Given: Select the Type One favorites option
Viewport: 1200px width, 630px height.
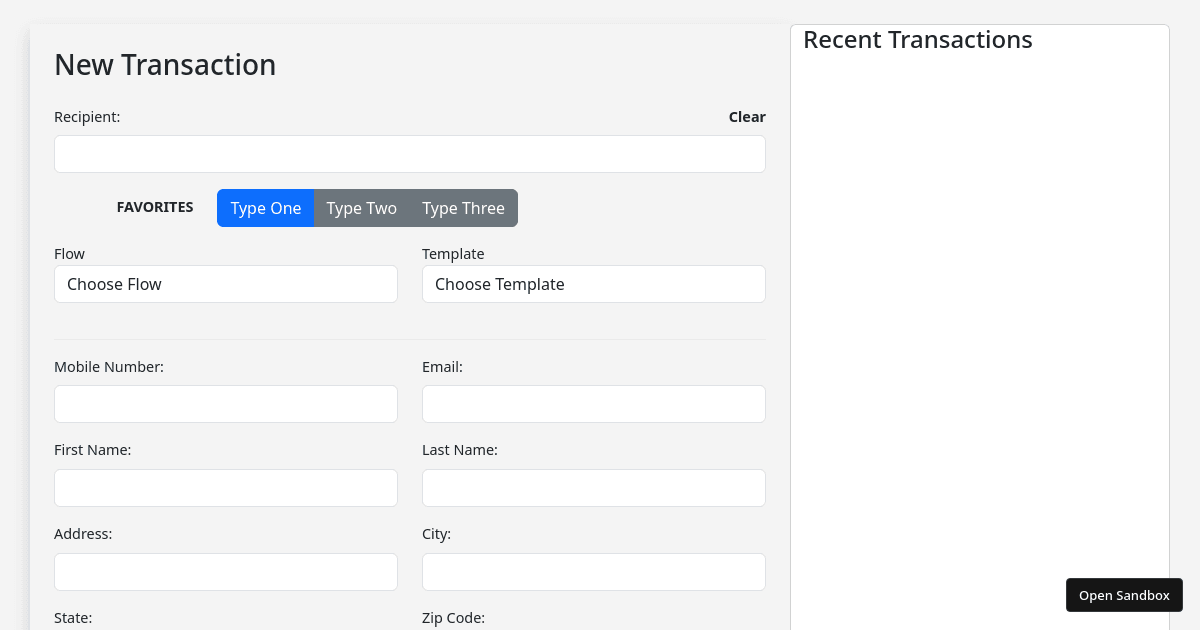Looking at the screenshot, I should point(265,208).
